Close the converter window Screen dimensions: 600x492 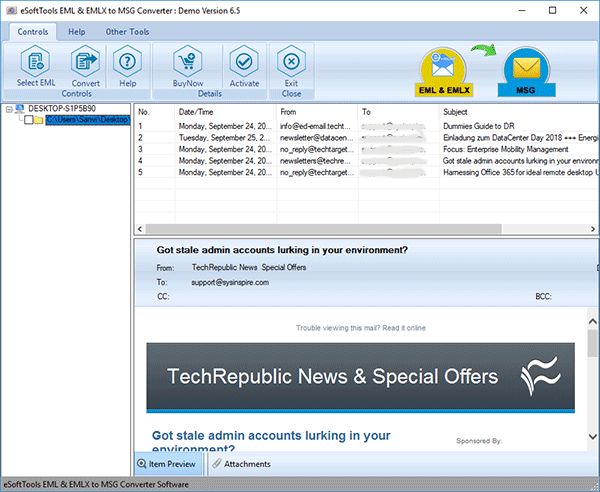pos(584,11)
